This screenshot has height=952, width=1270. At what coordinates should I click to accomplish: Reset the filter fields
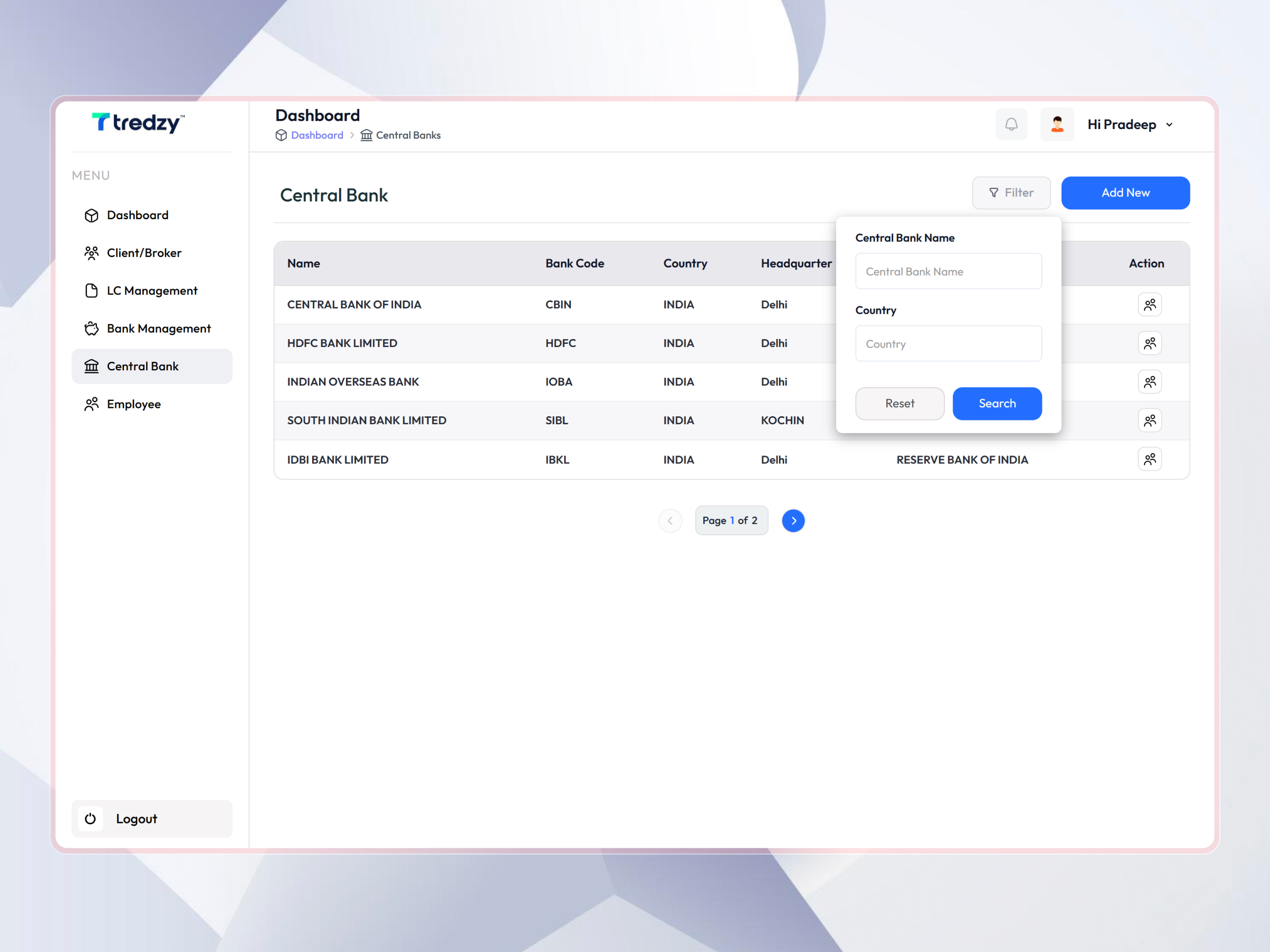pyautogui.click(x=899, y=404)
